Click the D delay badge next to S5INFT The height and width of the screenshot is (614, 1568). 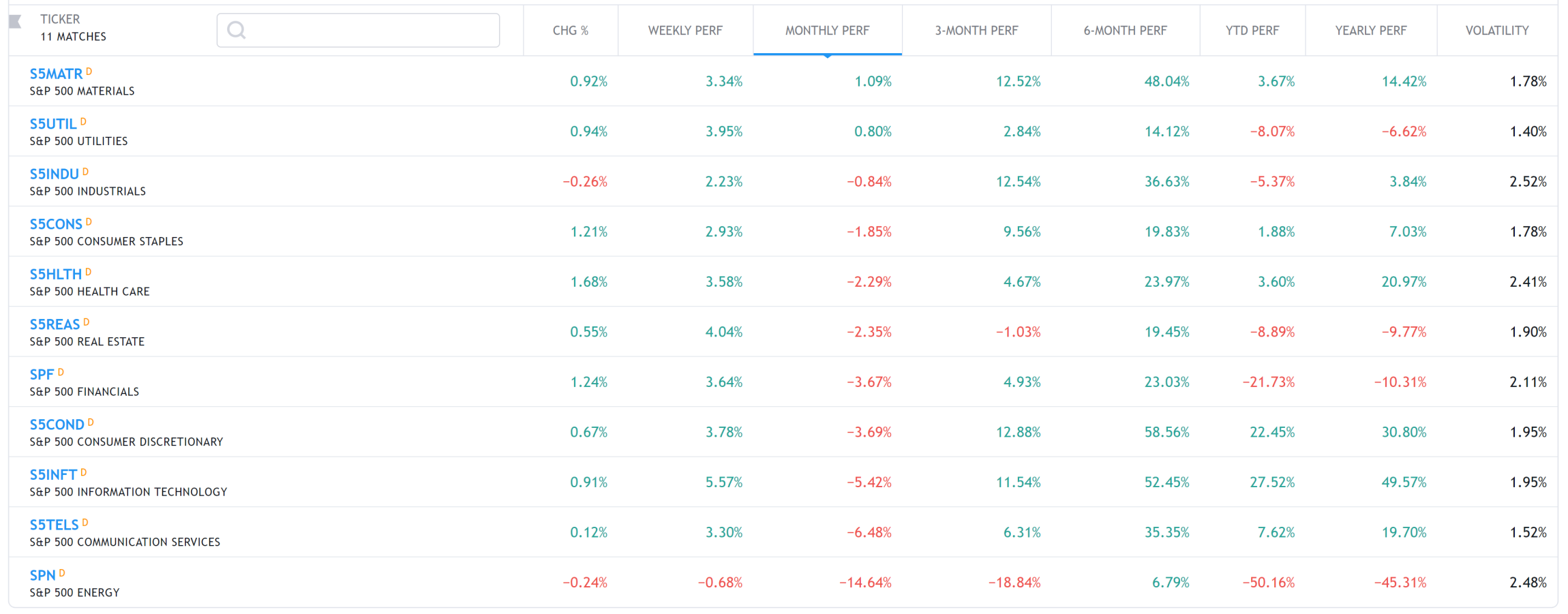click(x=83, y=472)
